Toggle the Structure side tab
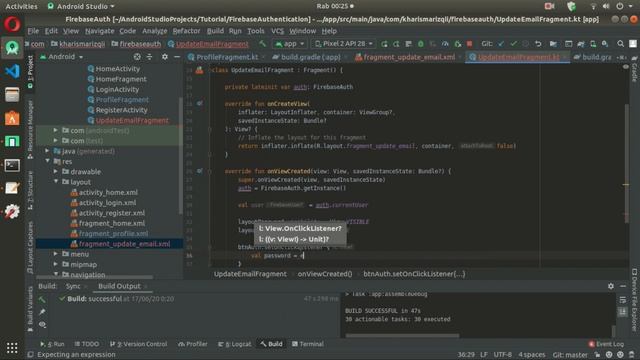Viewport: 640px width, 360px height. coord(30,190)
